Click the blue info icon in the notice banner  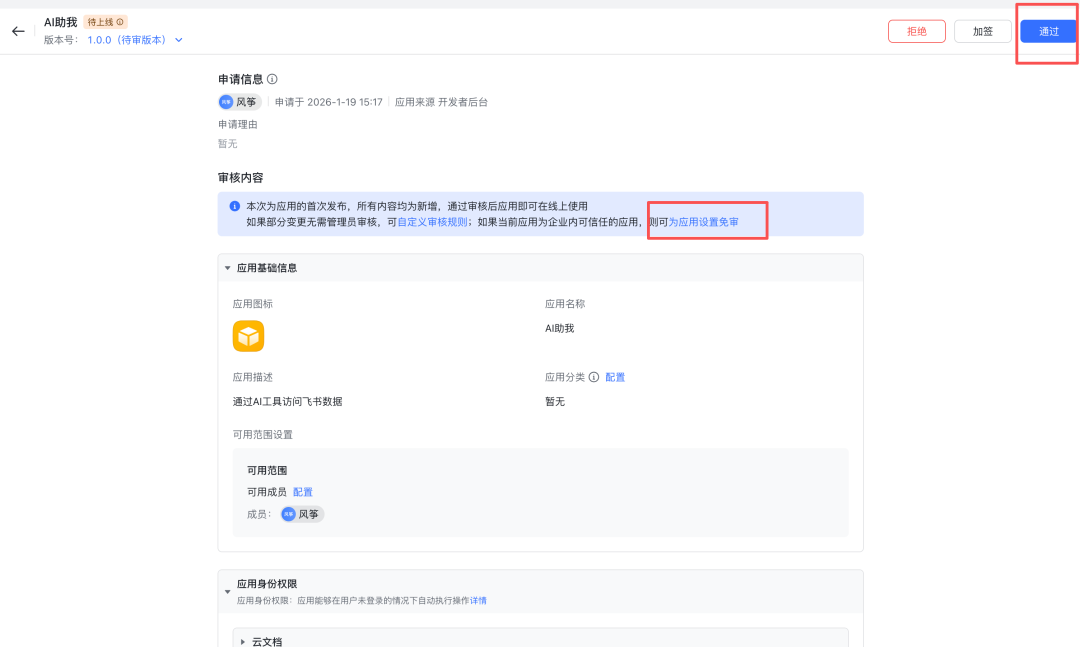pyautogui.click(x=233, y=205)
